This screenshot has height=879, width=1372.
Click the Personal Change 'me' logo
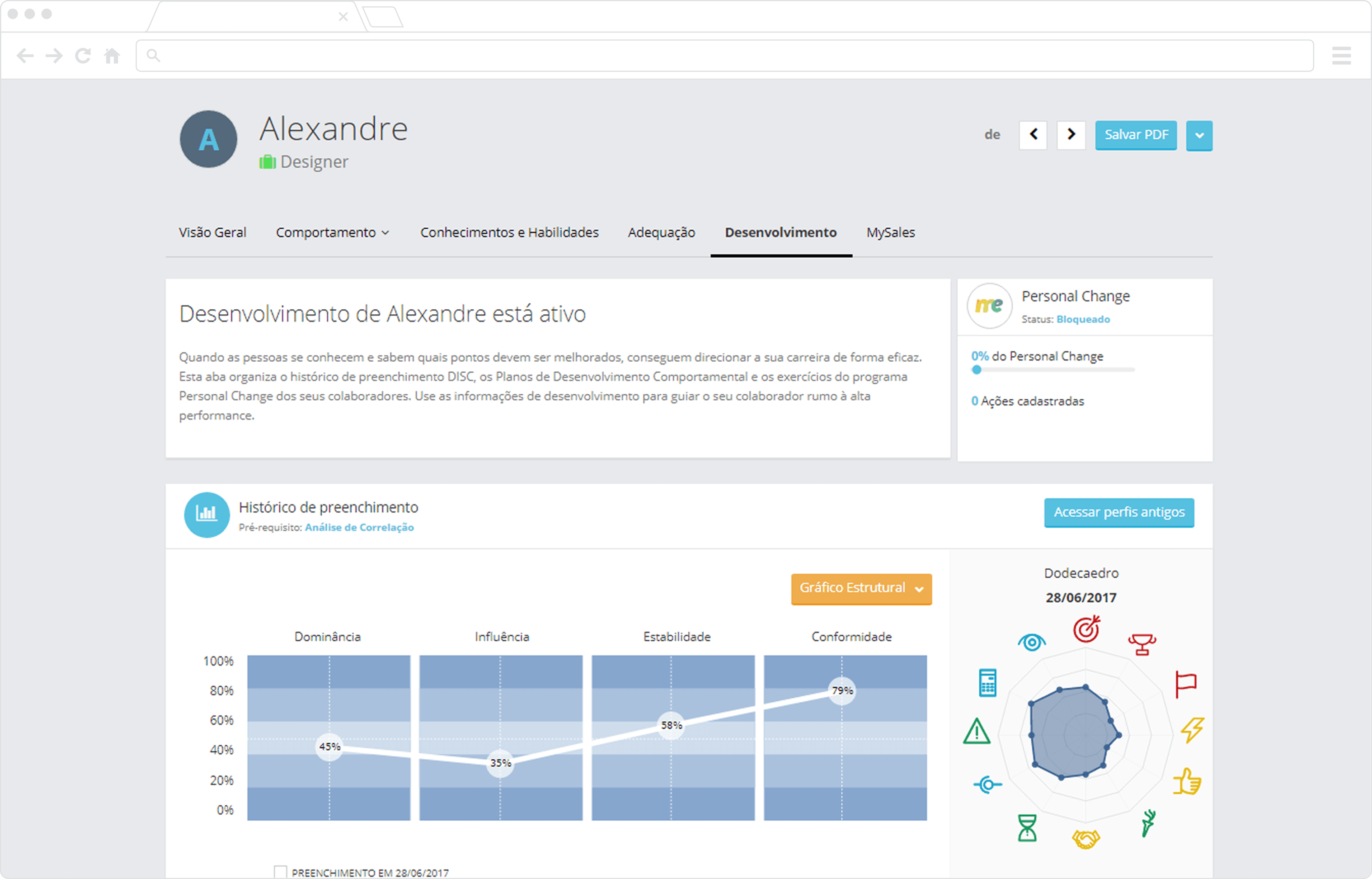click(989, 306)
